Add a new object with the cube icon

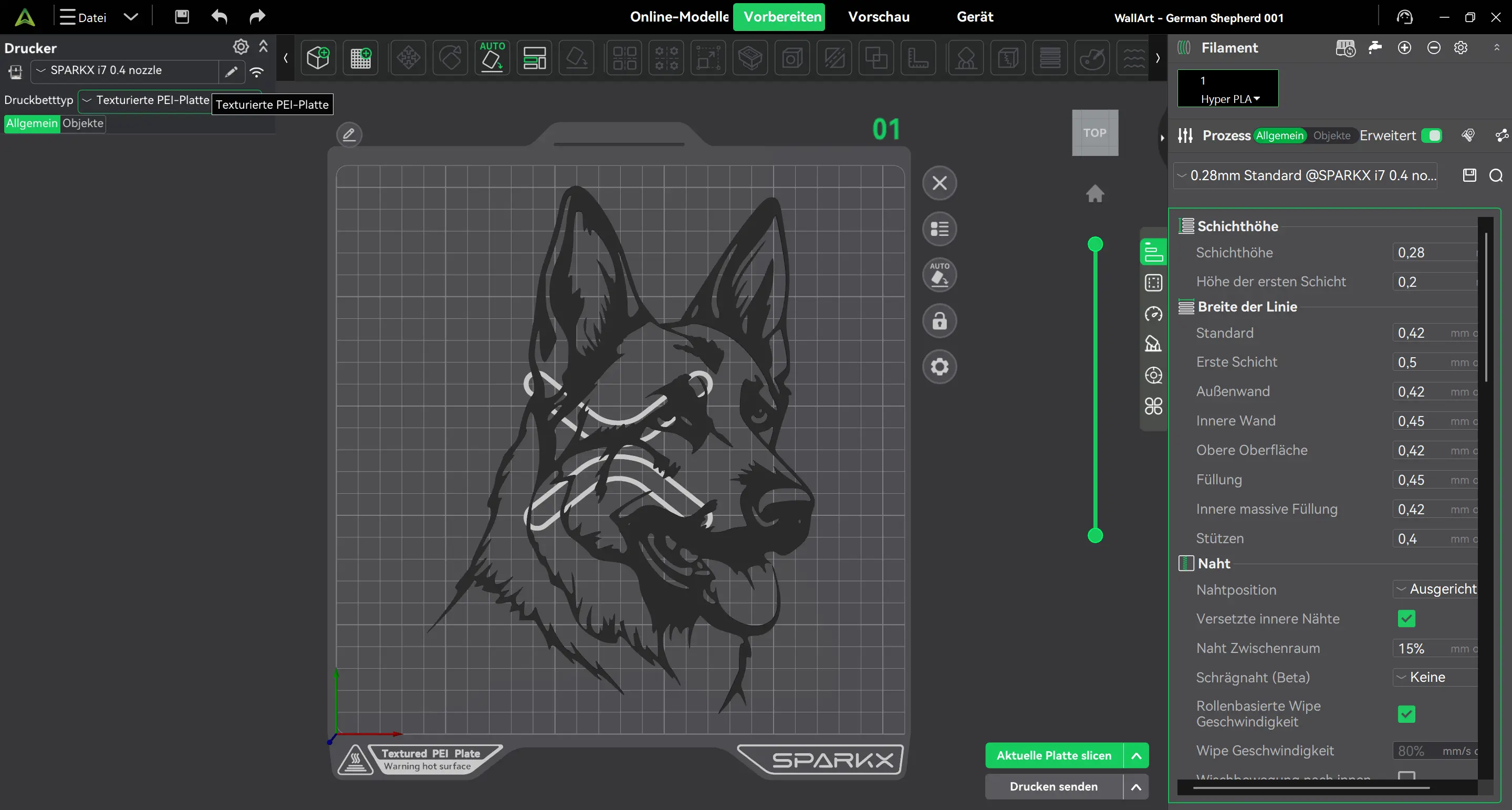(318, 58)
